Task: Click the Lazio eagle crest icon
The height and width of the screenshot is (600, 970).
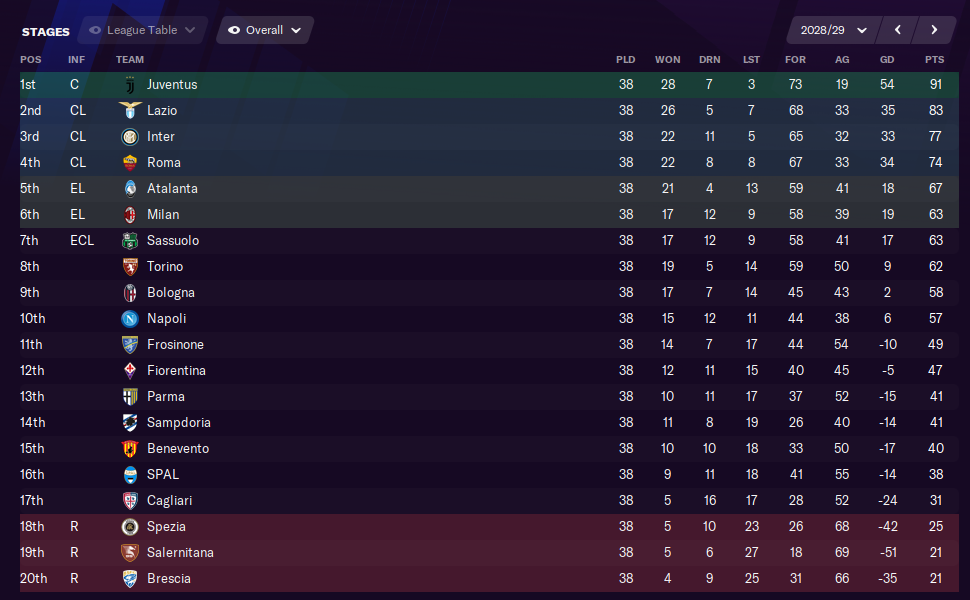Action: tap(130, 111)
